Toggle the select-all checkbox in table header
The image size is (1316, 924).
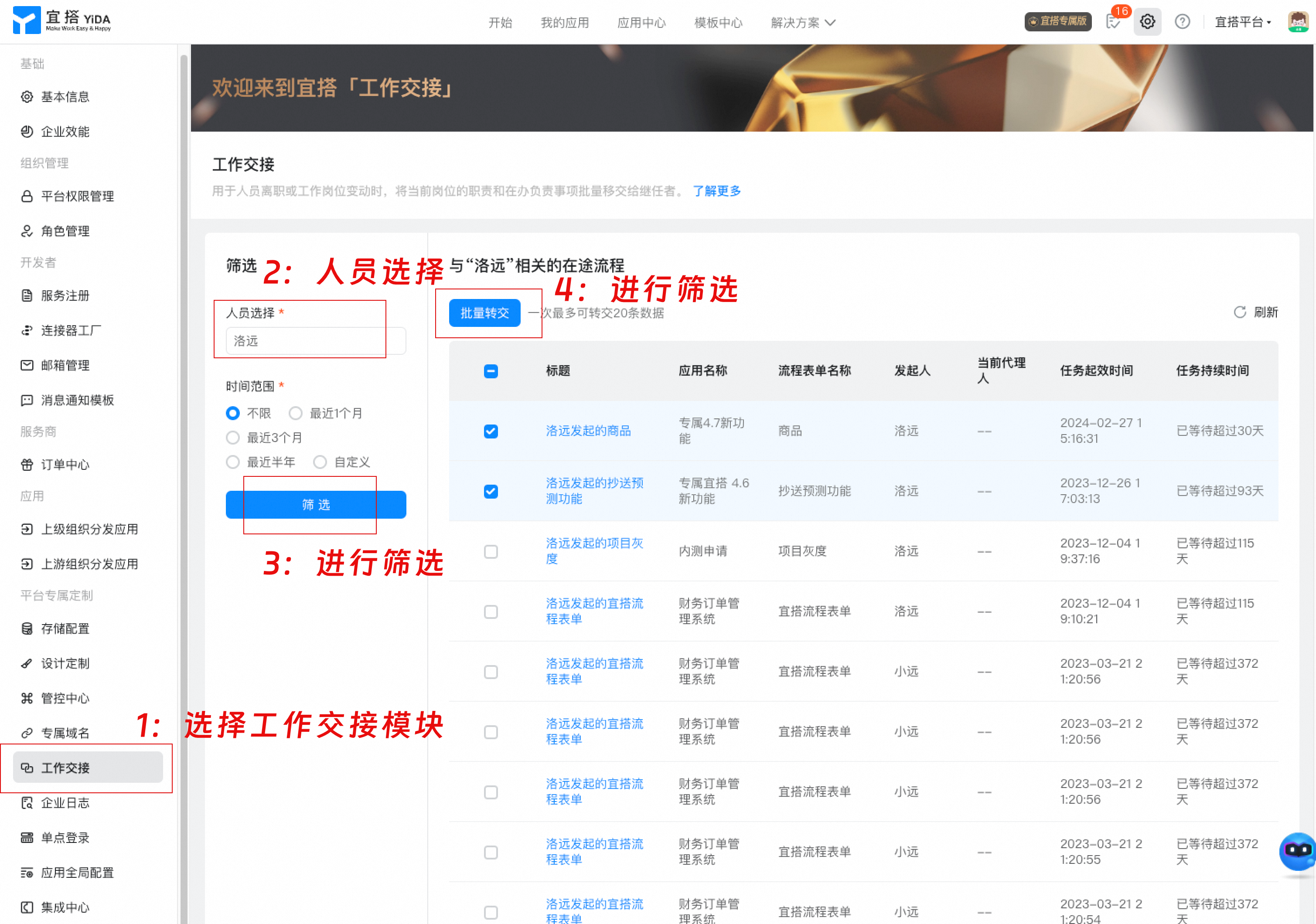tap(491, 371)
